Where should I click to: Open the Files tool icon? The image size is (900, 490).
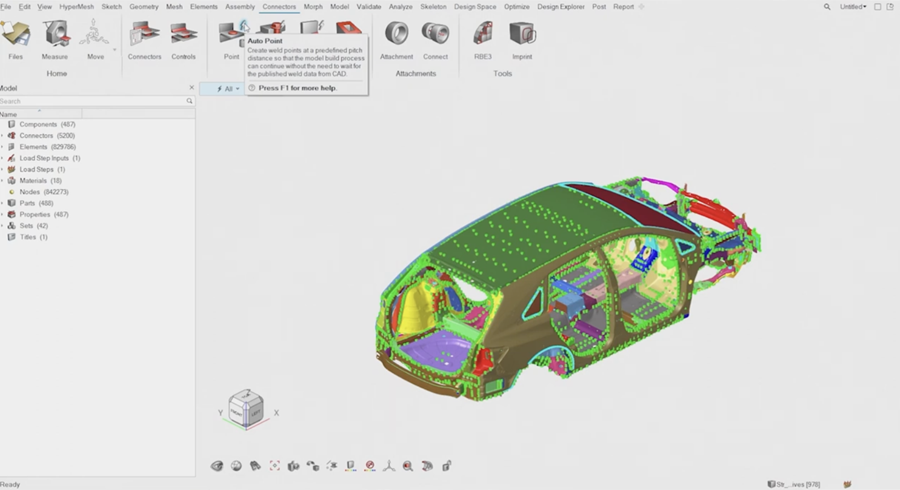point(15,34)
